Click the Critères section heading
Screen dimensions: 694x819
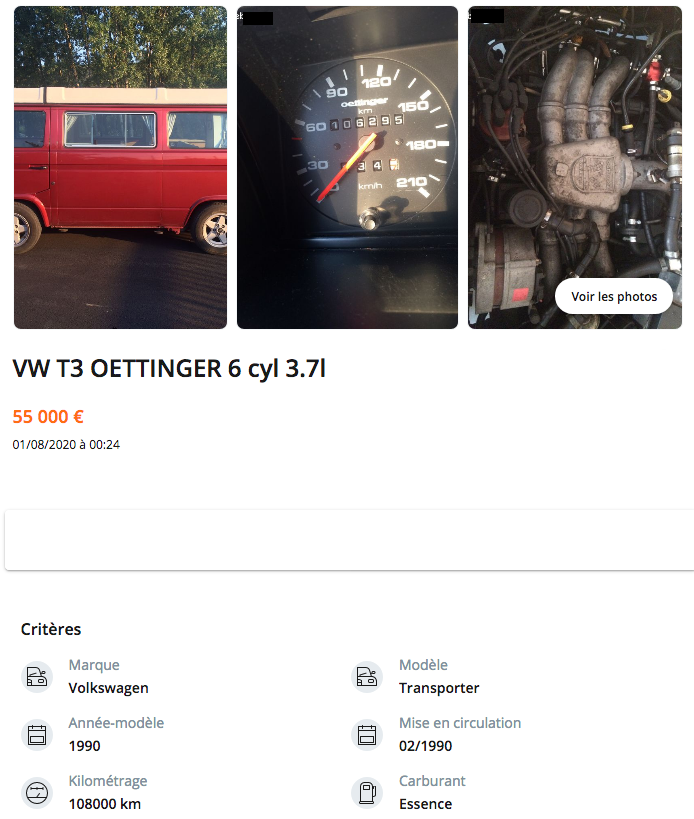click(51, 629)
